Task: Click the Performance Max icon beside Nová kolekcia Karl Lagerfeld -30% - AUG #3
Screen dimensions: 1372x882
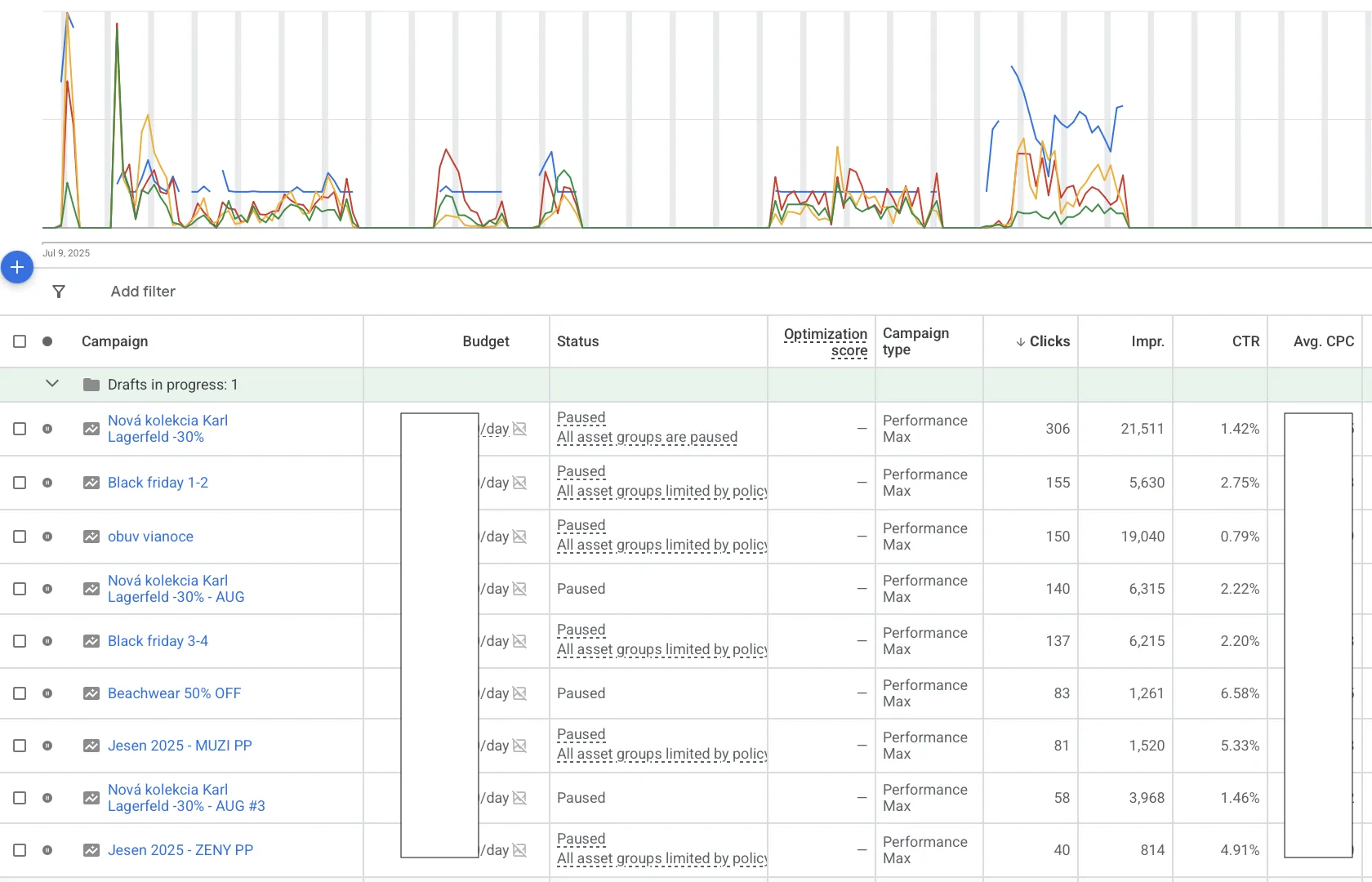Action: coord(91,798)
